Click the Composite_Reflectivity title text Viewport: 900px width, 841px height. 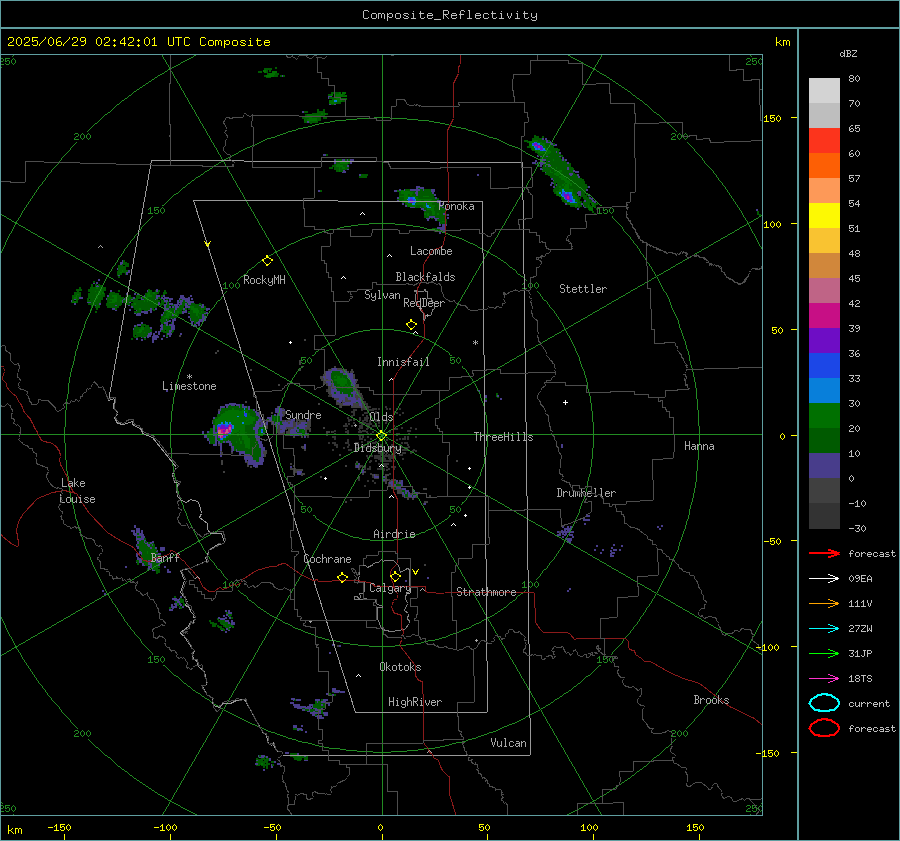[x=449, y=15]
